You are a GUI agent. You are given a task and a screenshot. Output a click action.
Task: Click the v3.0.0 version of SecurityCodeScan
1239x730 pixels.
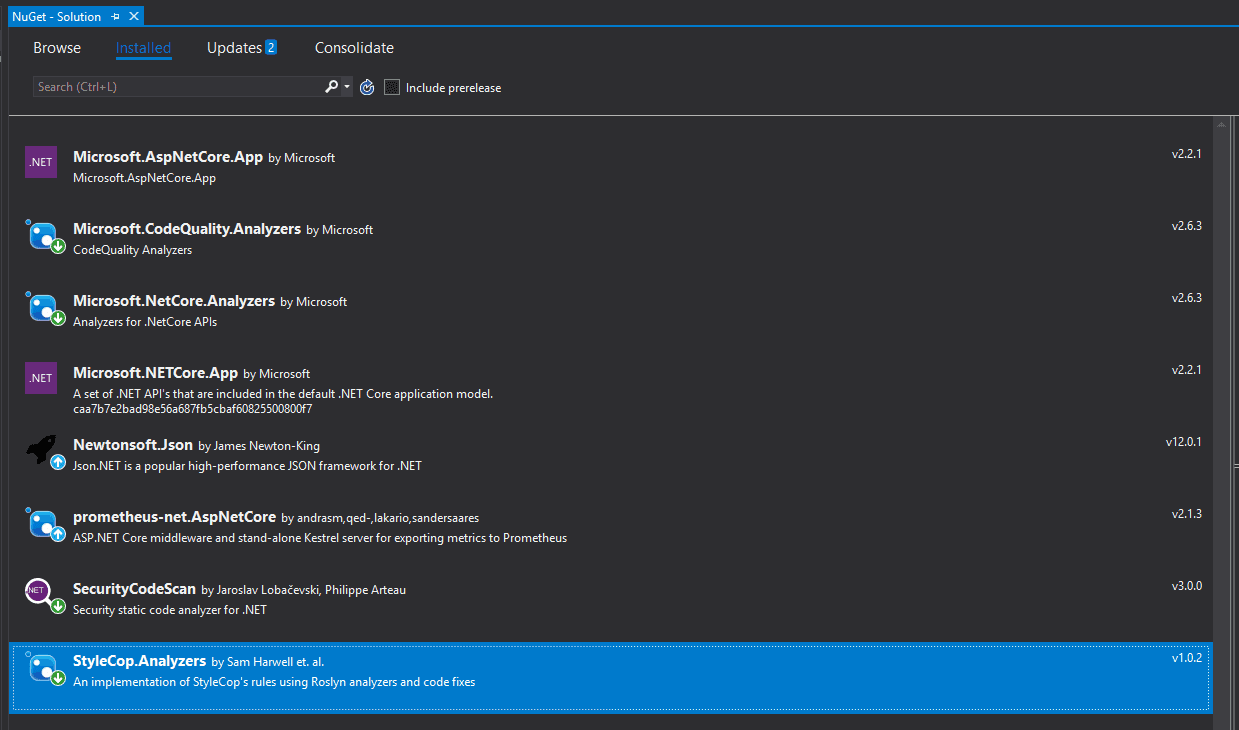click(x=1186, y=586)
